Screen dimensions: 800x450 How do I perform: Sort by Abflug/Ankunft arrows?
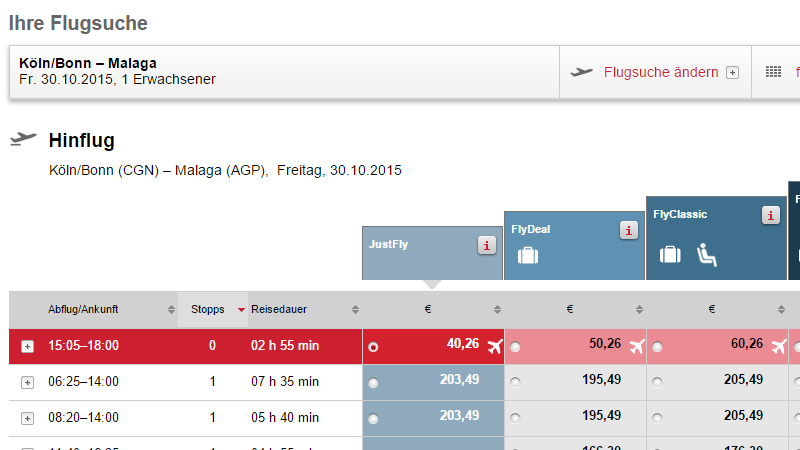pyautogui.click(x=171, y=310)
